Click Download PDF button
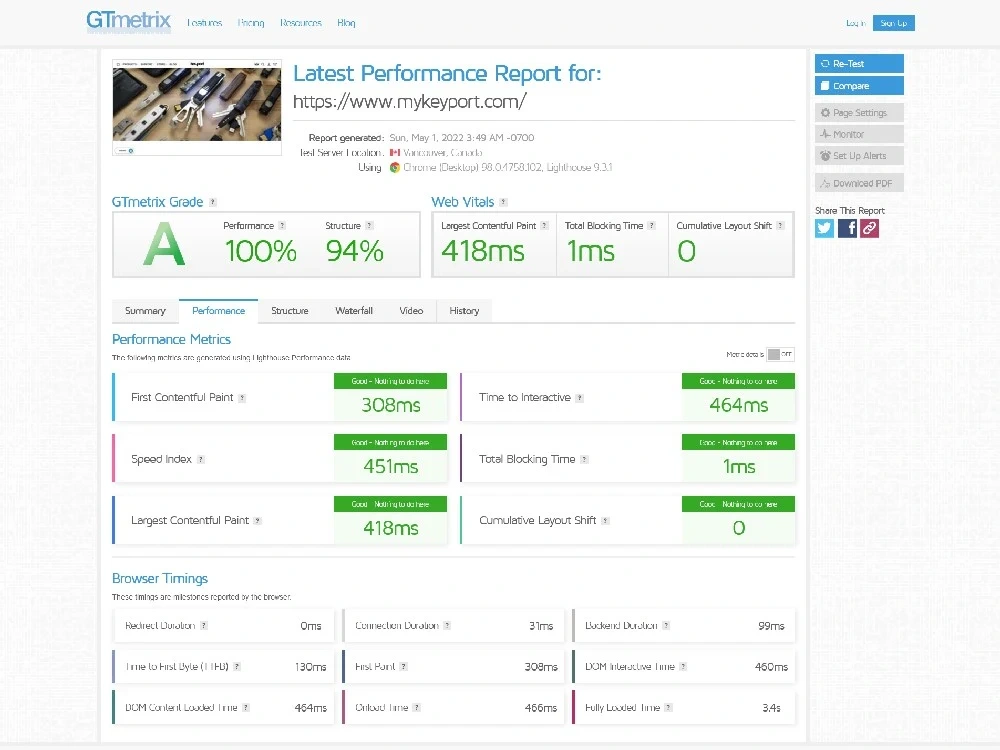Viewport: 1000px width, 750px height. pyautogui.click(x=859, y=183)
